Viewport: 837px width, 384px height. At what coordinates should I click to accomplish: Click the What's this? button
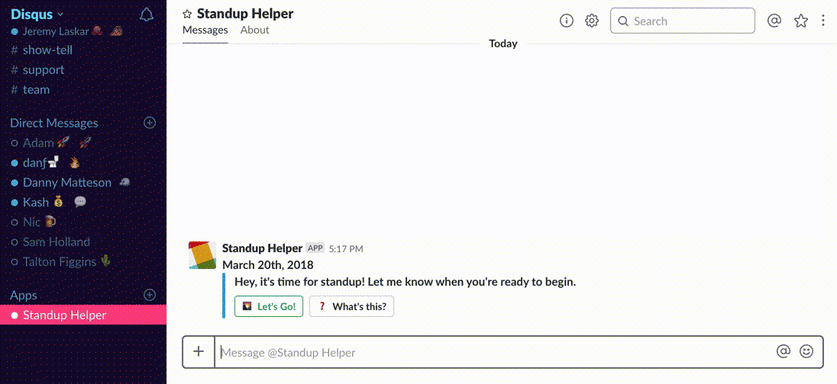coord(352,307)
